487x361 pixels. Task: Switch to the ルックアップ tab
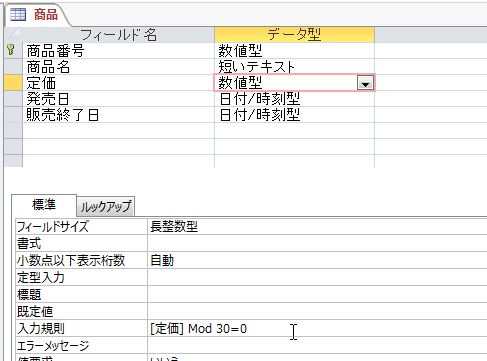click(106, 206)
